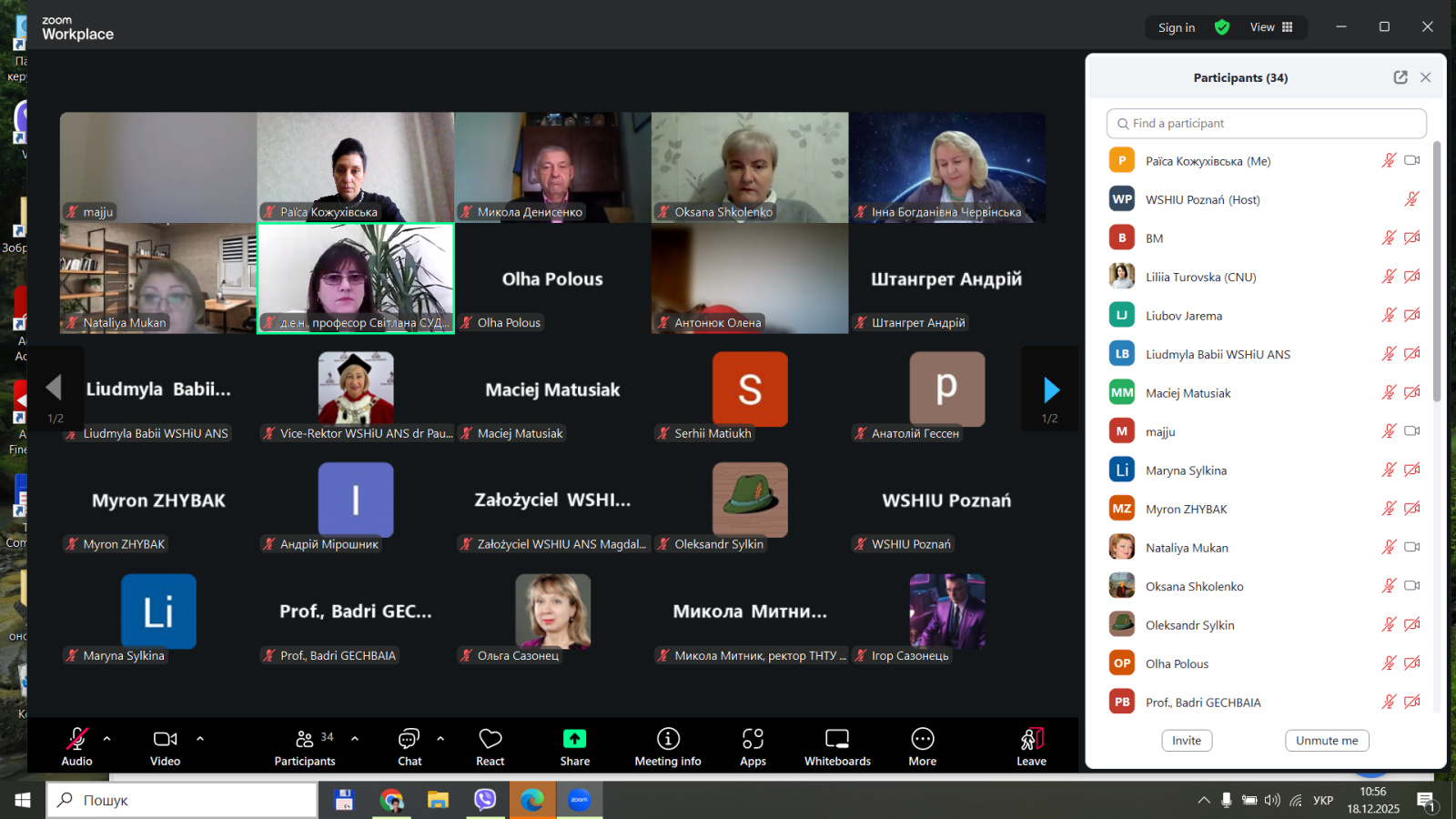Open the Chat panel icon
The image size is (1456, 819).
coord(409,739)
